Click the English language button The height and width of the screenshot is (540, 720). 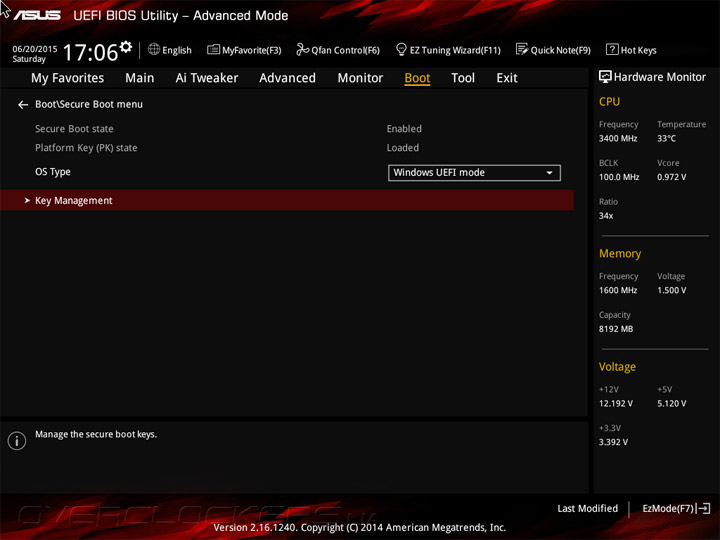[x=170, y=50]
